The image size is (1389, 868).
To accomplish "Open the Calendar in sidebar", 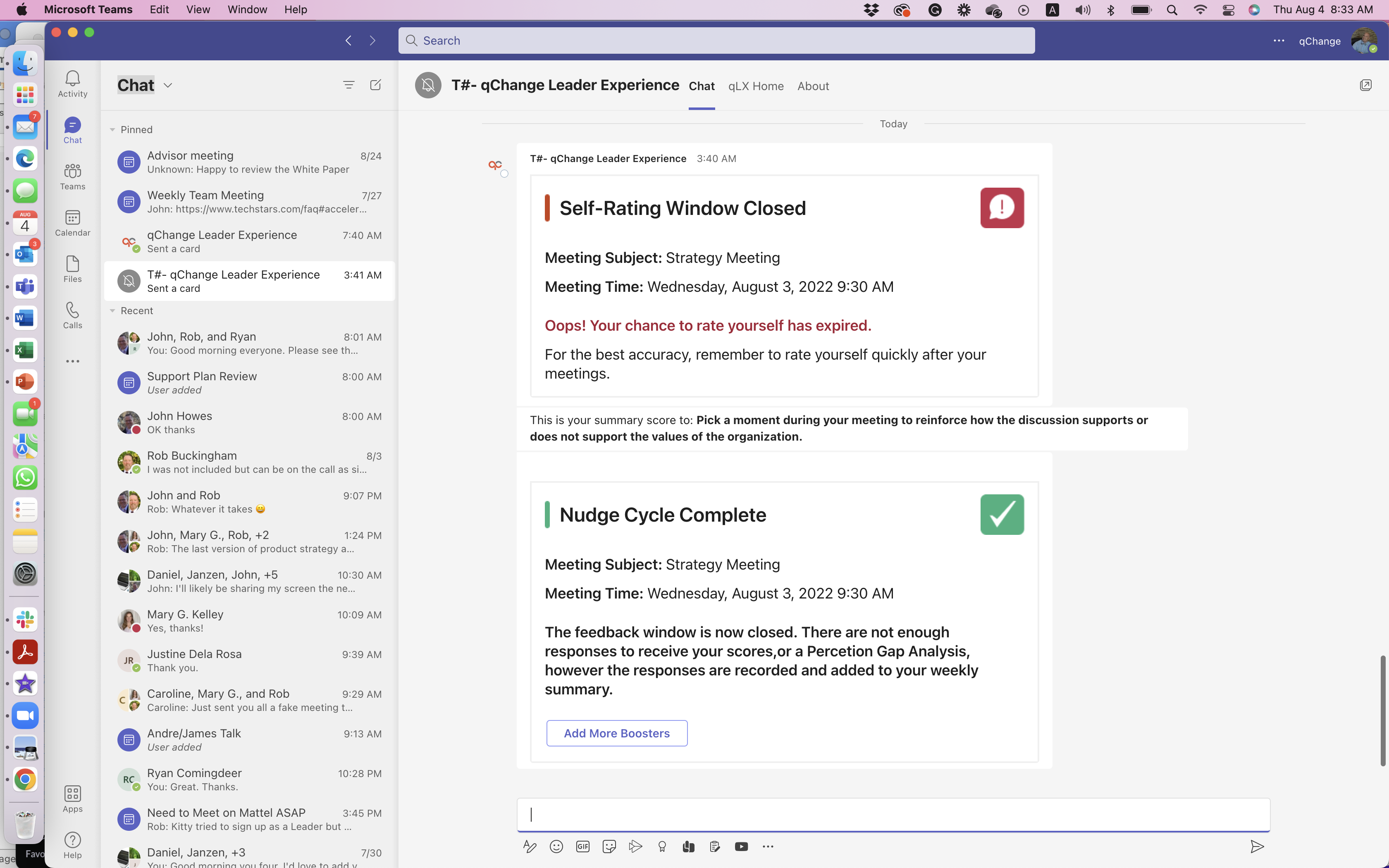I will pyautogui.click(x=72, y=223).
